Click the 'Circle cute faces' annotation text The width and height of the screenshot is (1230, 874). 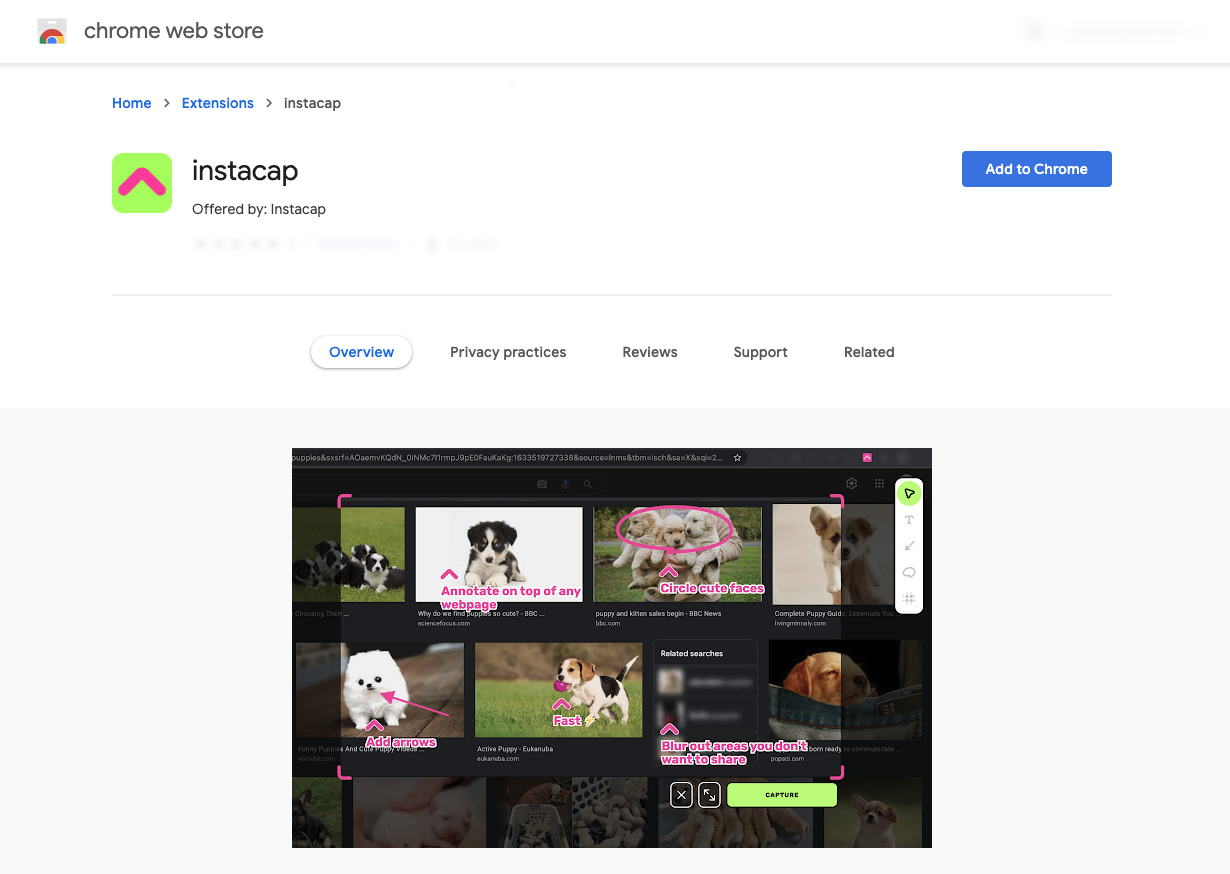pos(712,588)
